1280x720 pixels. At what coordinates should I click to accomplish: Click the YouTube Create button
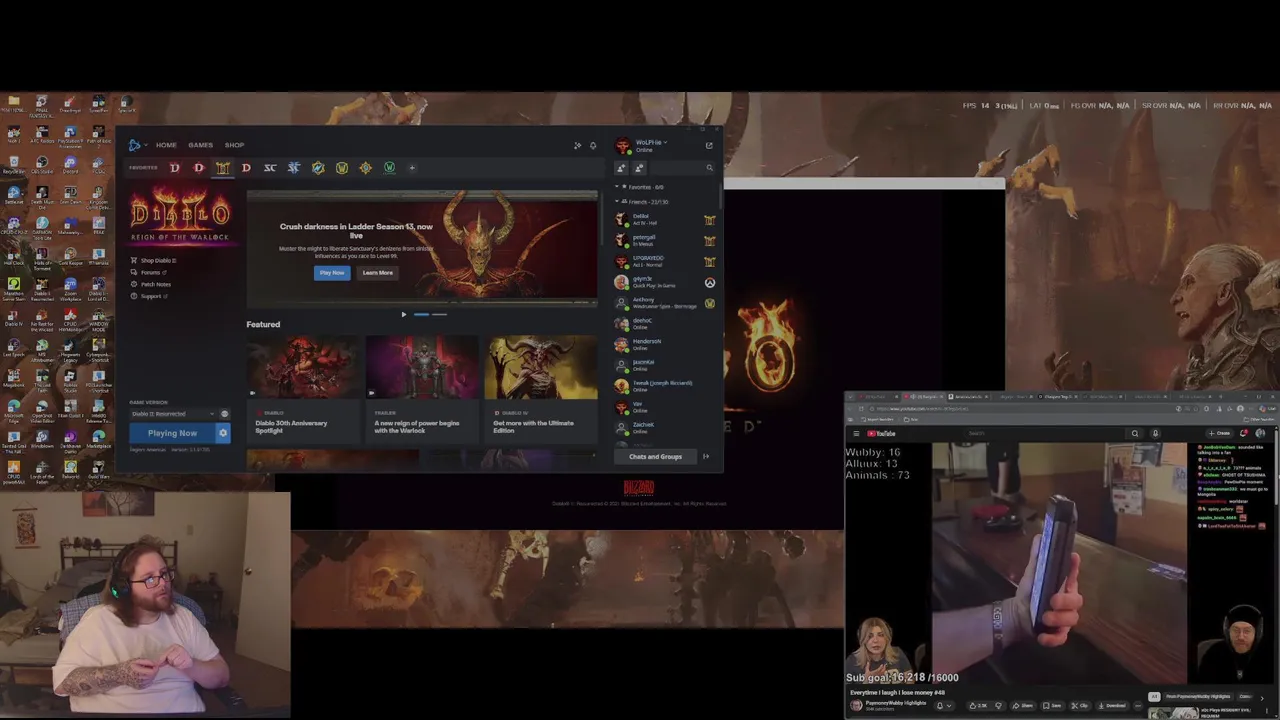pyautogui.click(x=1219, y=433)
